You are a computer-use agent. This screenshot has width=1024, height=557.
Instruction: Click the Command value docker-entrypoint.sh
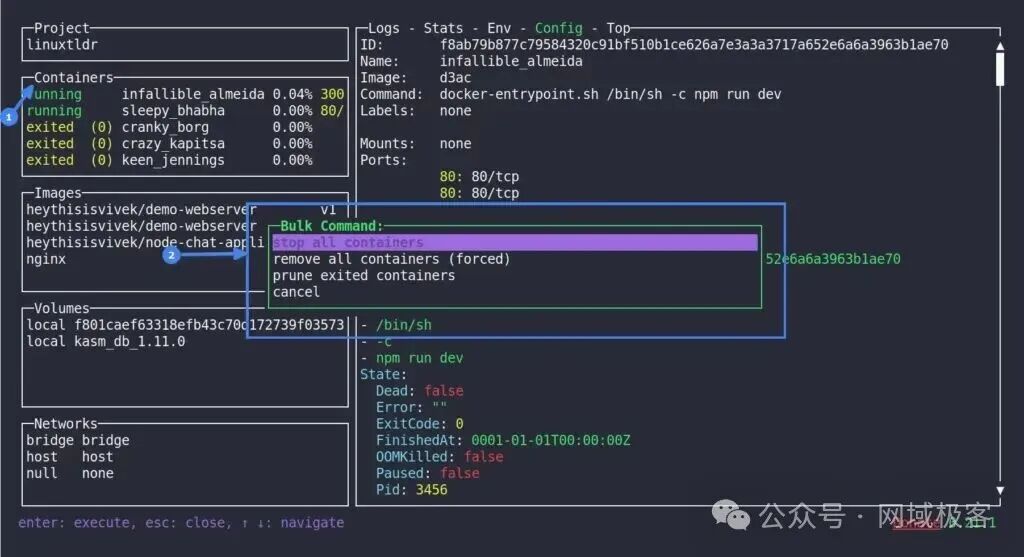610,94
